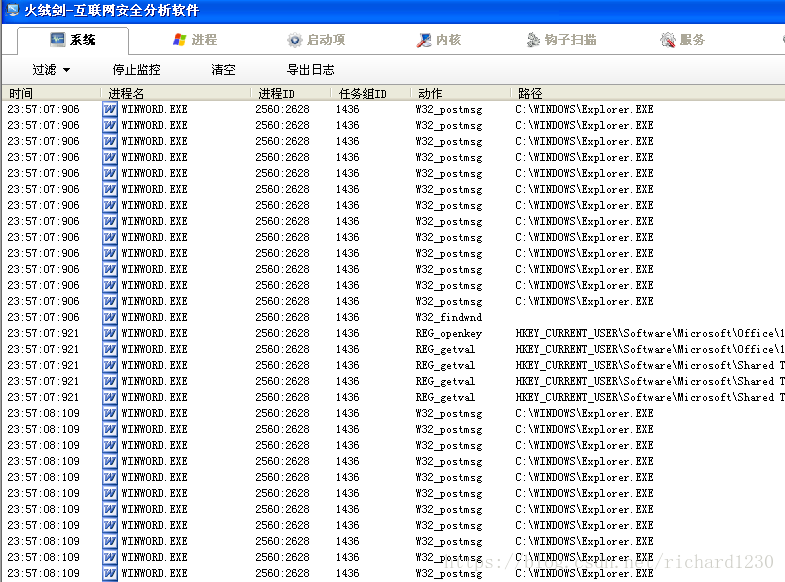
Task: Sort by the 进程ID column header
Action: tap(291, 93)
